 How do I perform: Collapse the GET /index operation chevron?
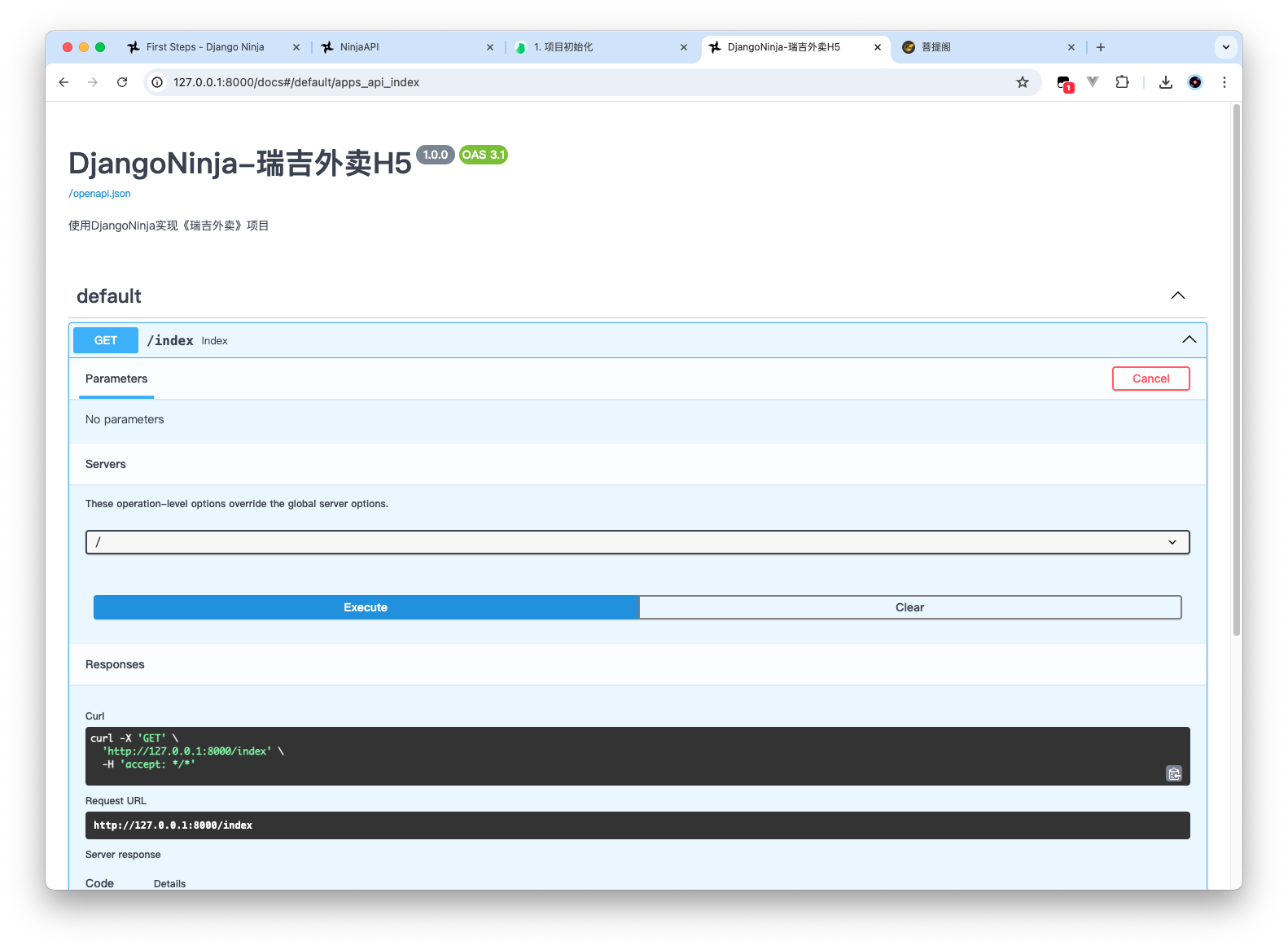pyautogui.click(x=1189, y=339)
